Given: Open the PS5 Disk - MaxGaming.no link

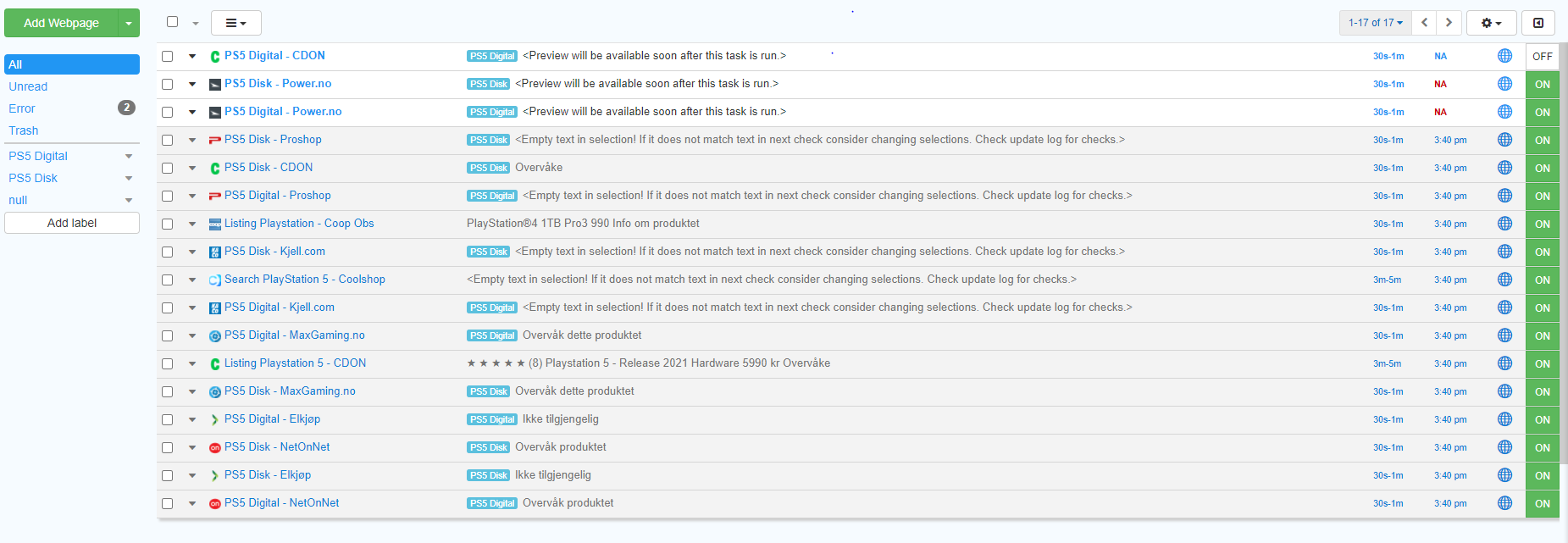Looking at the screenshot, I should pos(290,391).
